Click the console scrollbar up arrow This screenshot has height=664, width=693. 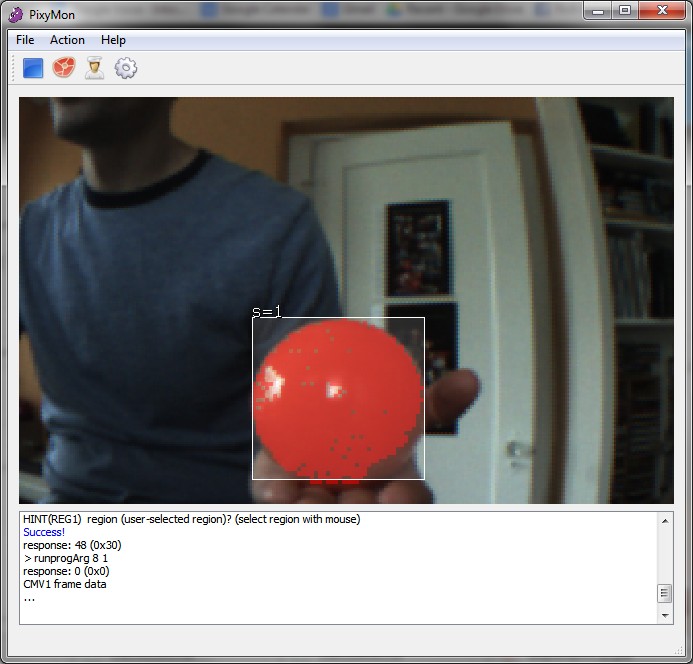point(664,520)
